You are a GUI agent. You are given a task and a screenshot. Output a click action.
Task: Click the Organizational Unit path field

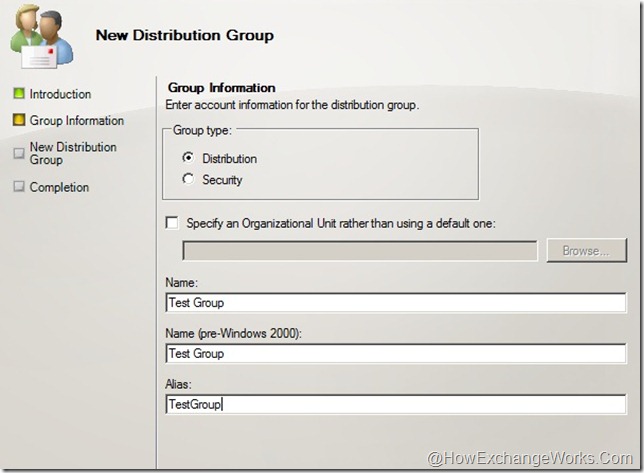tap(360, 250)
